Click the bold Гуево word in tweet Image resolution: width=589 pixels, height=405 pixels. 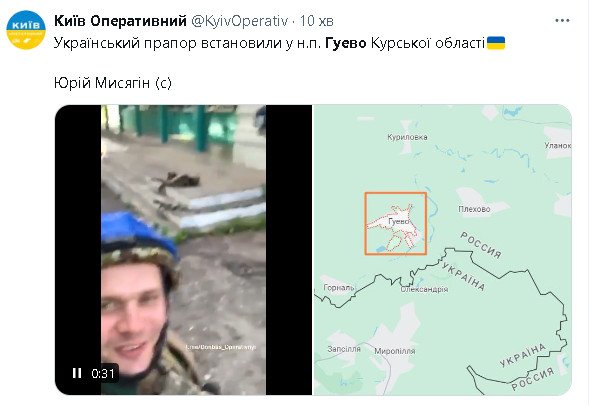pyautogui.click(x=346, y=43)
